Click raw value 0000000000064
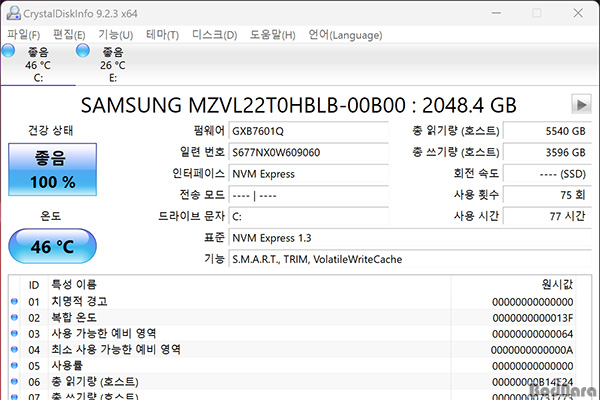 533,334
